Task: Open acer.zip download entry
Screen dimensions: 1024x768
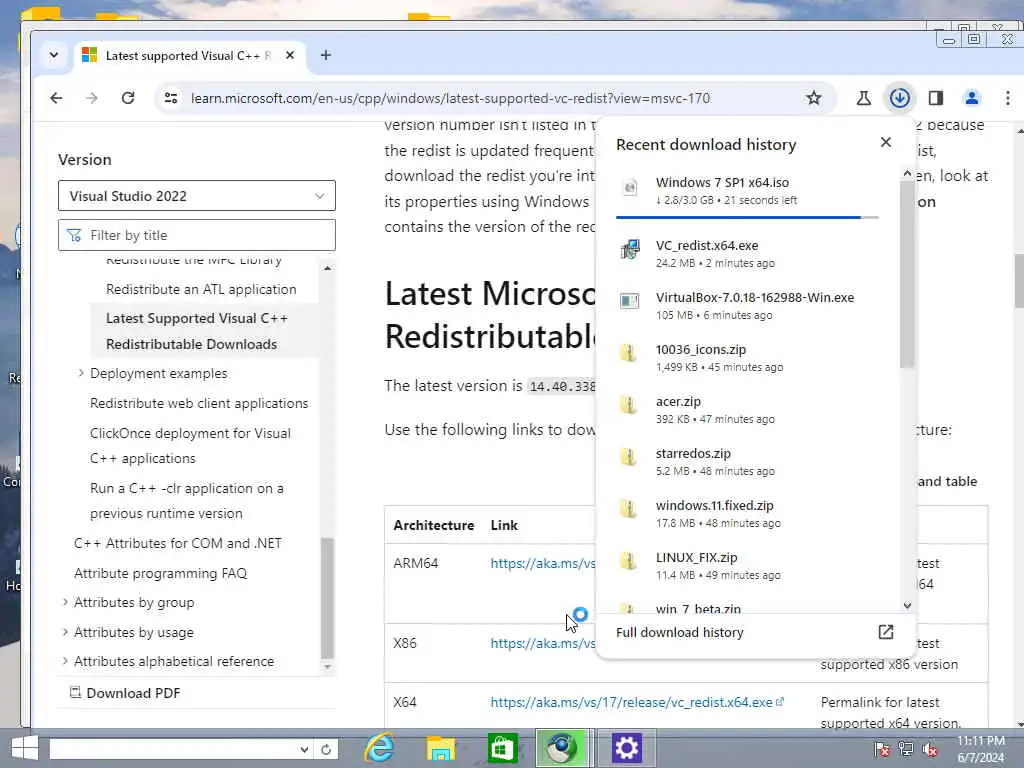Action: (748, 410)
